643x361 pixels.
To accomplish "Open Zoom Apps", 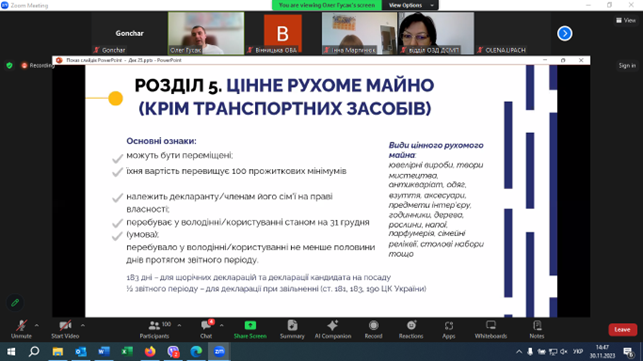I will click(449, 329).
